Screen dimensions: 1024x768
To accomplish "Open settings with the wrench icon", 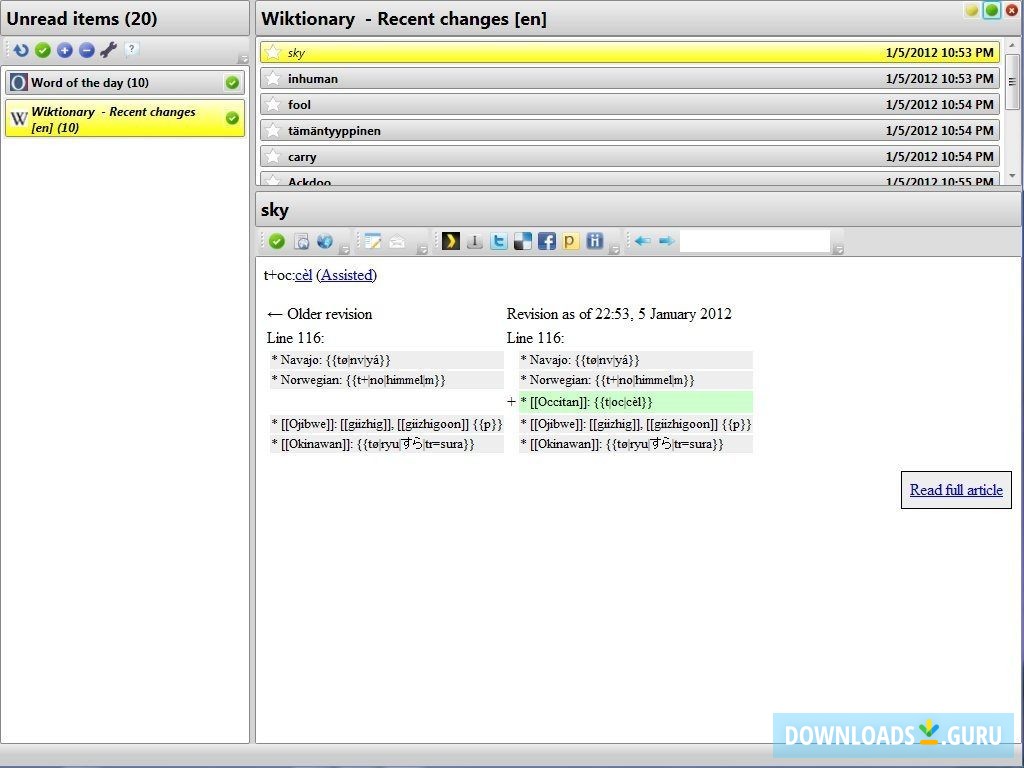I will (x=108, y=49).
